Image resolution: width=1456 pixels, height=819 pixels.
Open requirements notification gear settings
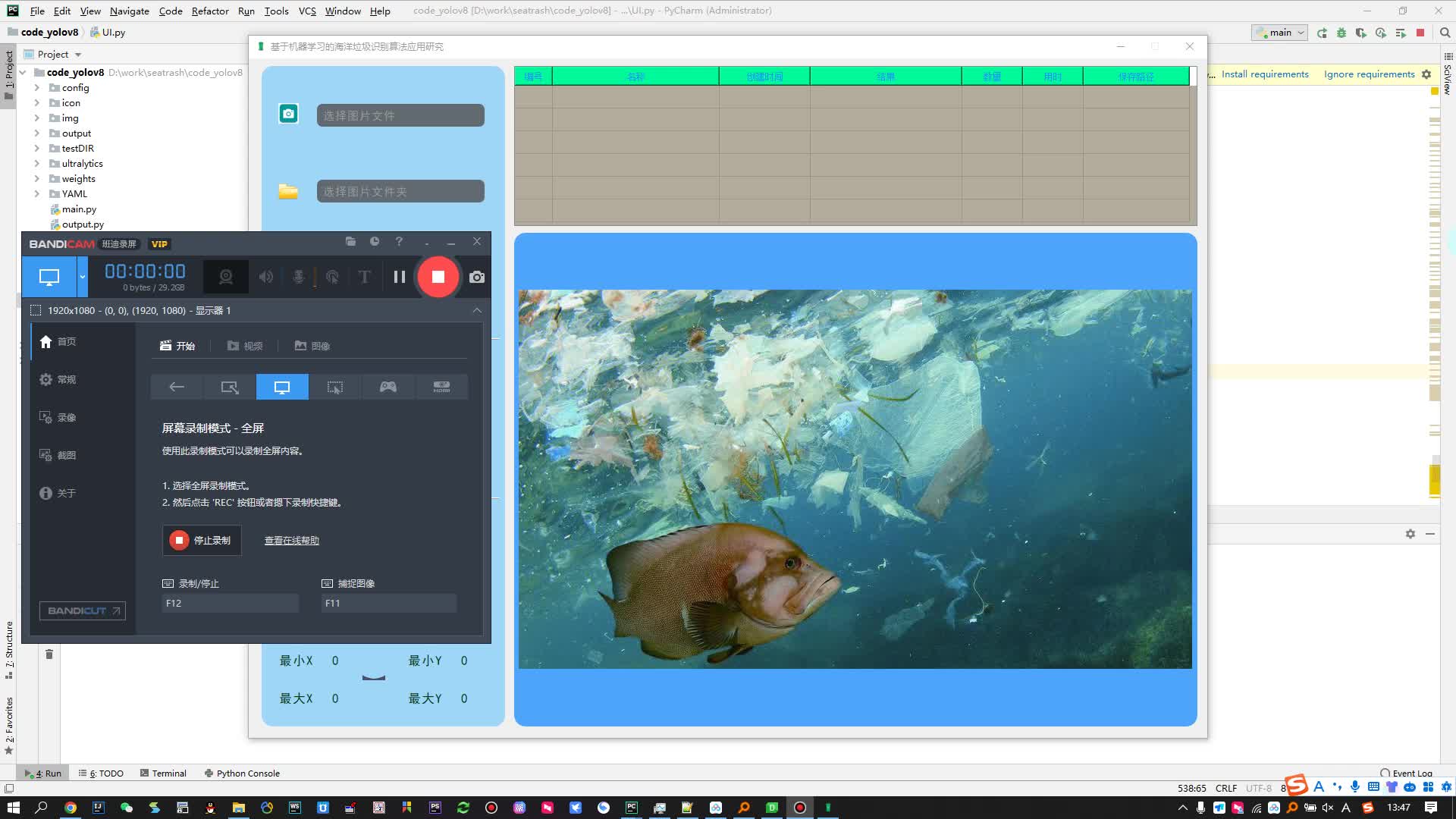pyautogui.click(x=1426, y=74)
